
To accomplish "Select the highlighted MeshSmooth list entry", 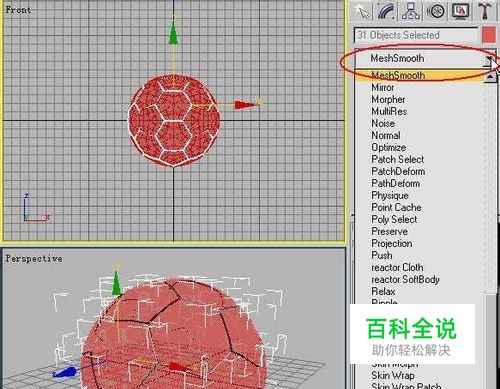I will 420,75.
